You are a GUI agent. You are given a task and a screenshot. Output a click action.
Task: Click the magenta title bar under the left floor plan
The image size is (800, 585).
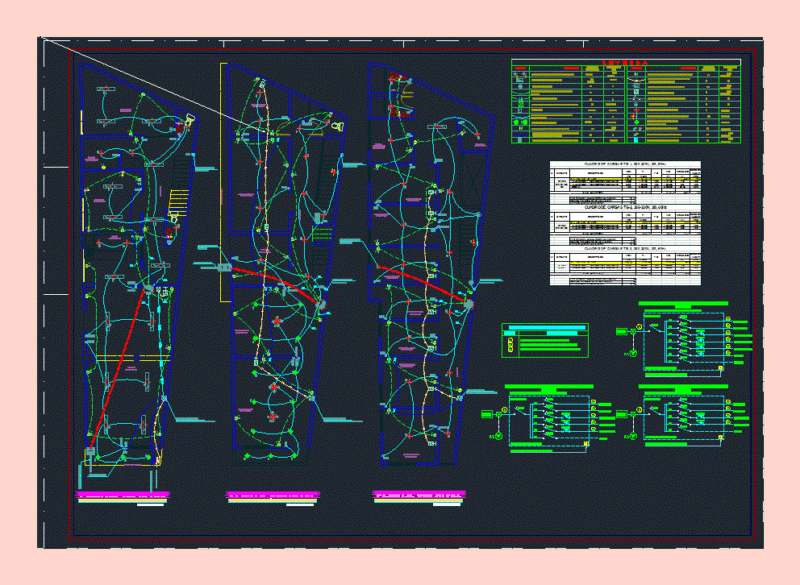122,495
